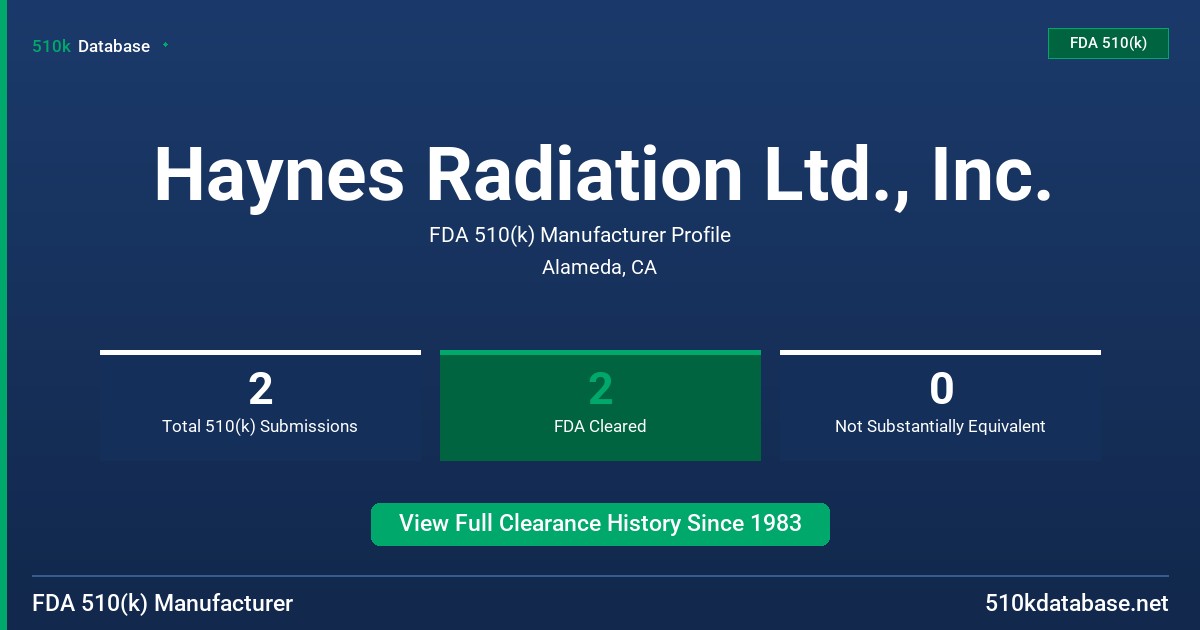Open the Total 510(k) Submissions card
The width and height of the screenshot is (1200, 630).
[260, 405]
